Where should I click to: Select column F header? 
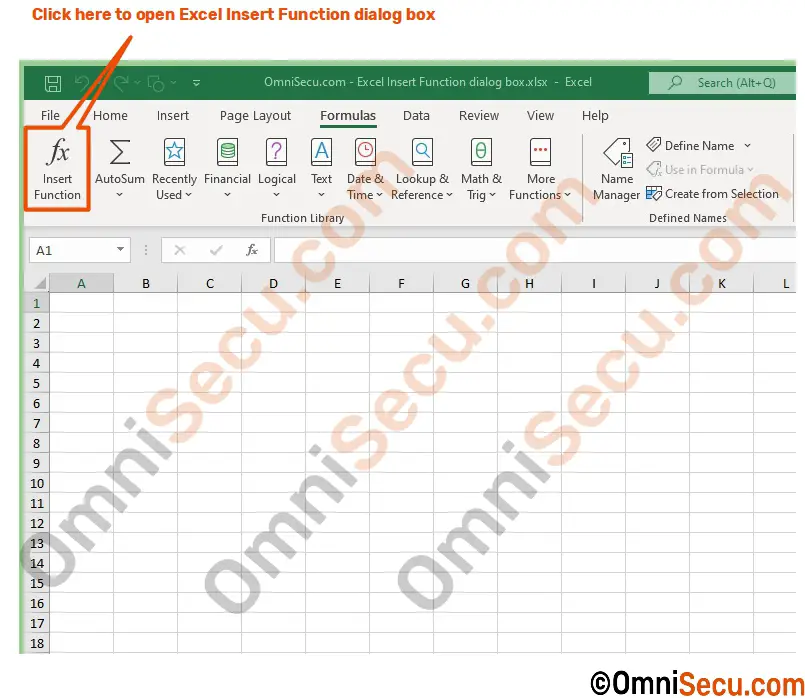401,283
